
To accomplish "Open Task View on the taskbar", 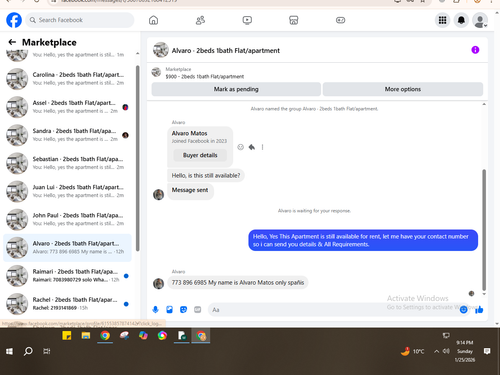I will click(x=47, y=351).
